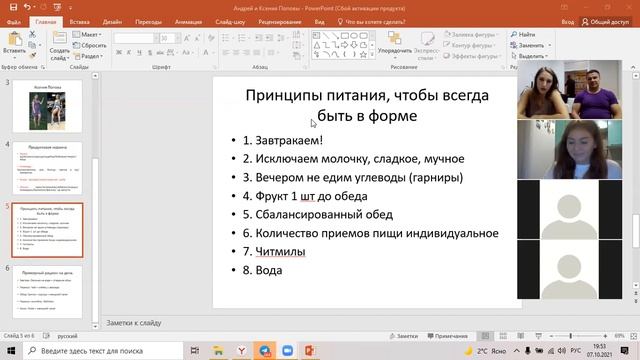Switch to Slide Sorter view
The width and height of the screenshot is (640, 360).
point(503,336)
